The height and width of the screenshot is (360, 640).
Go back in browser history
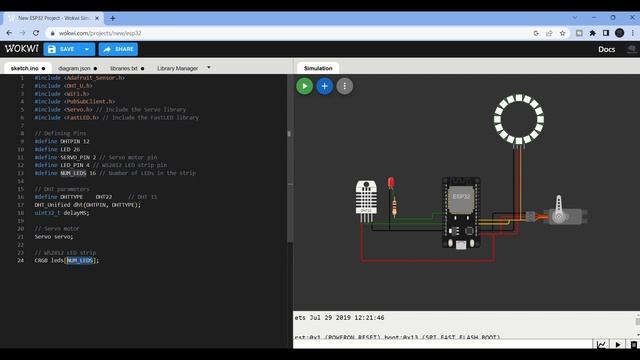pyautogui.click(x=9, y=33)
